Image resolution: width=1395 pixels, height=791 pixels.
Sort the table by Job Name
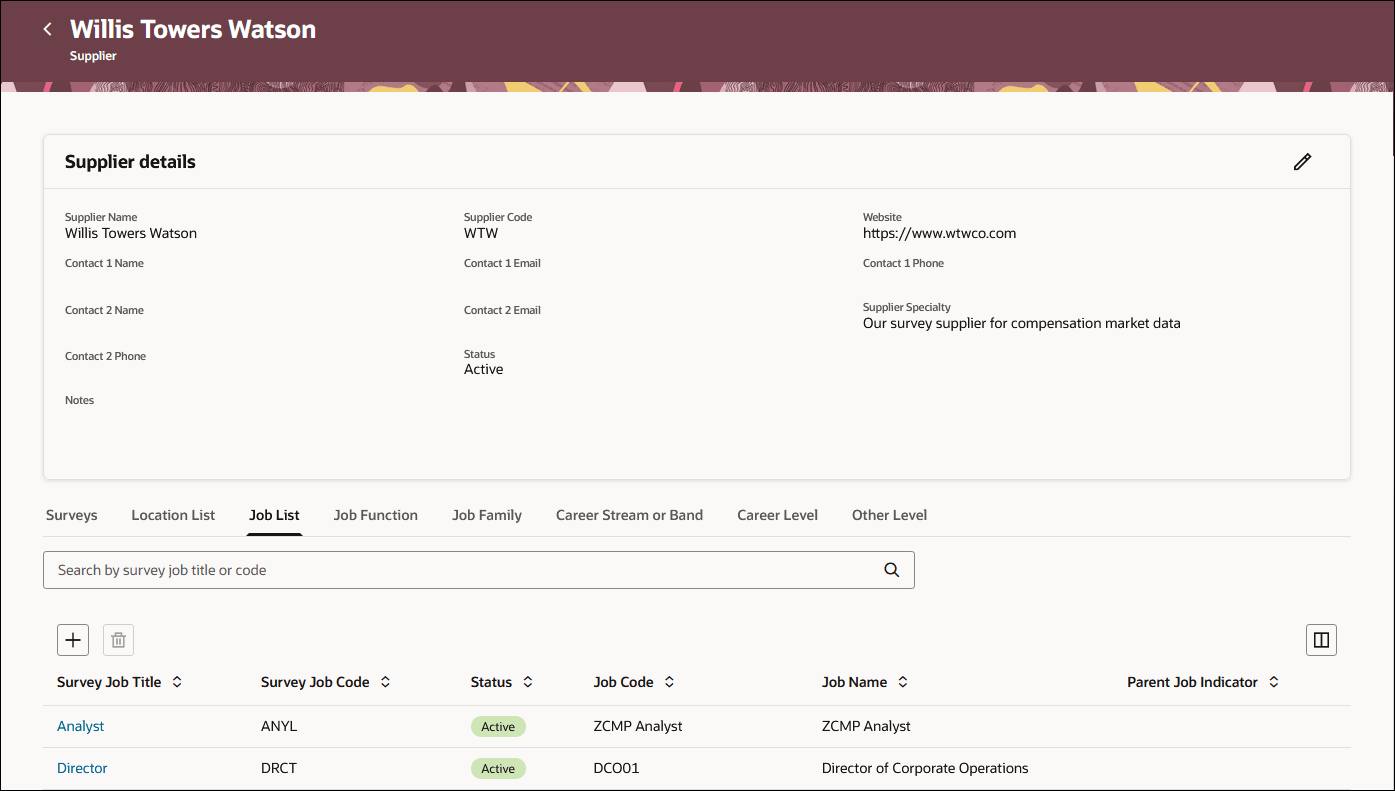pos(902,681)
